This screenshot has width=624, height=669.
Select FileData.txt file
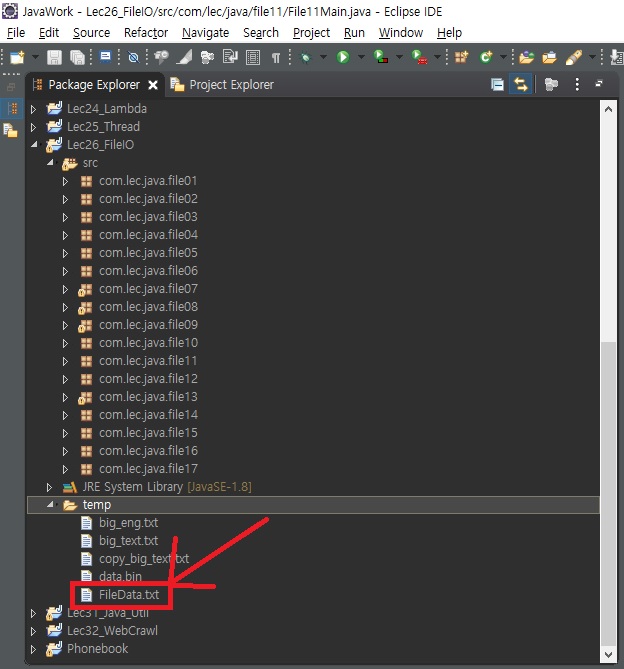coord(128,595)
